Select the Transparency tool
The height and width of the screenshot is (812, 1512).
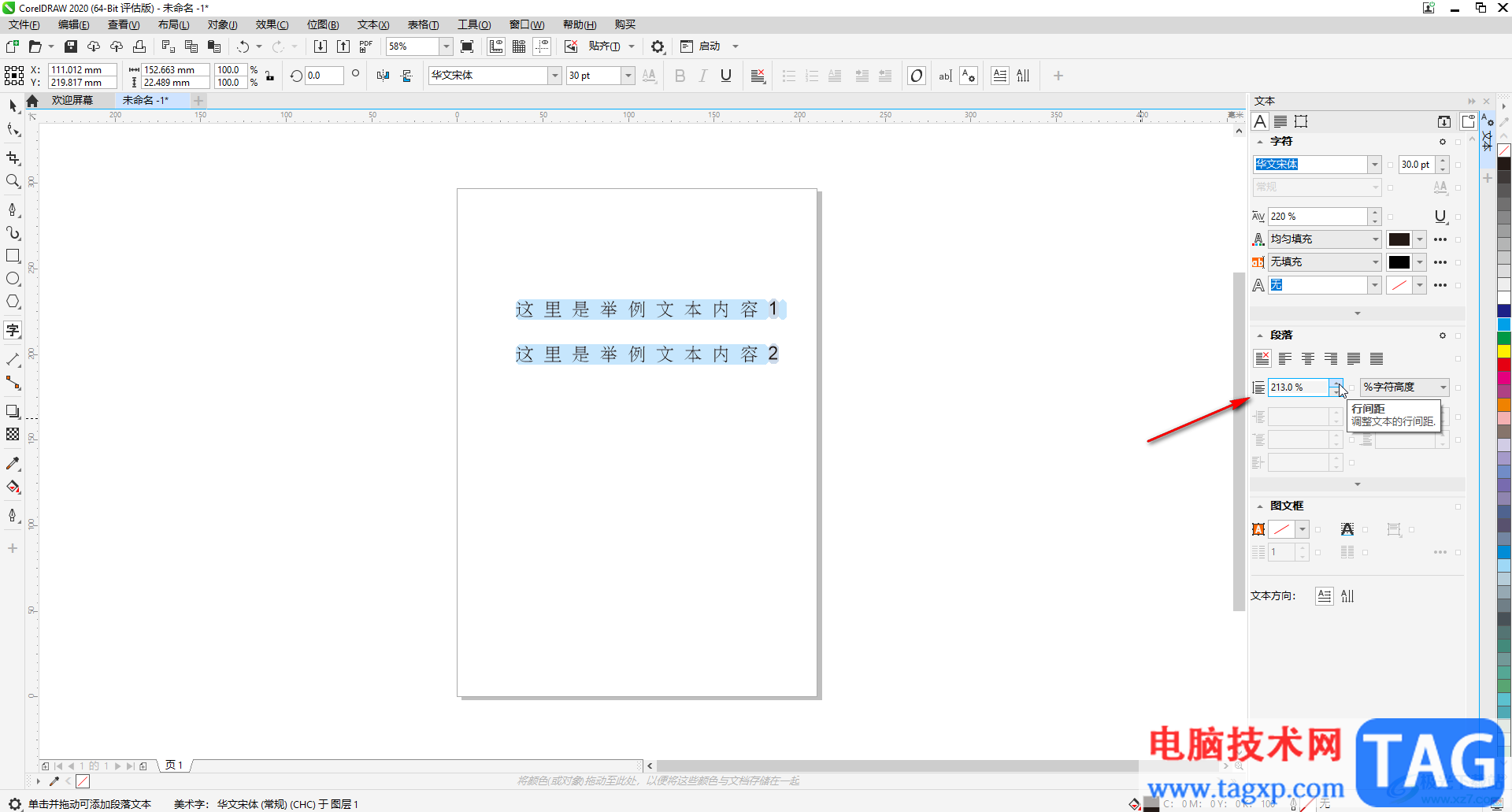point(13,435)
